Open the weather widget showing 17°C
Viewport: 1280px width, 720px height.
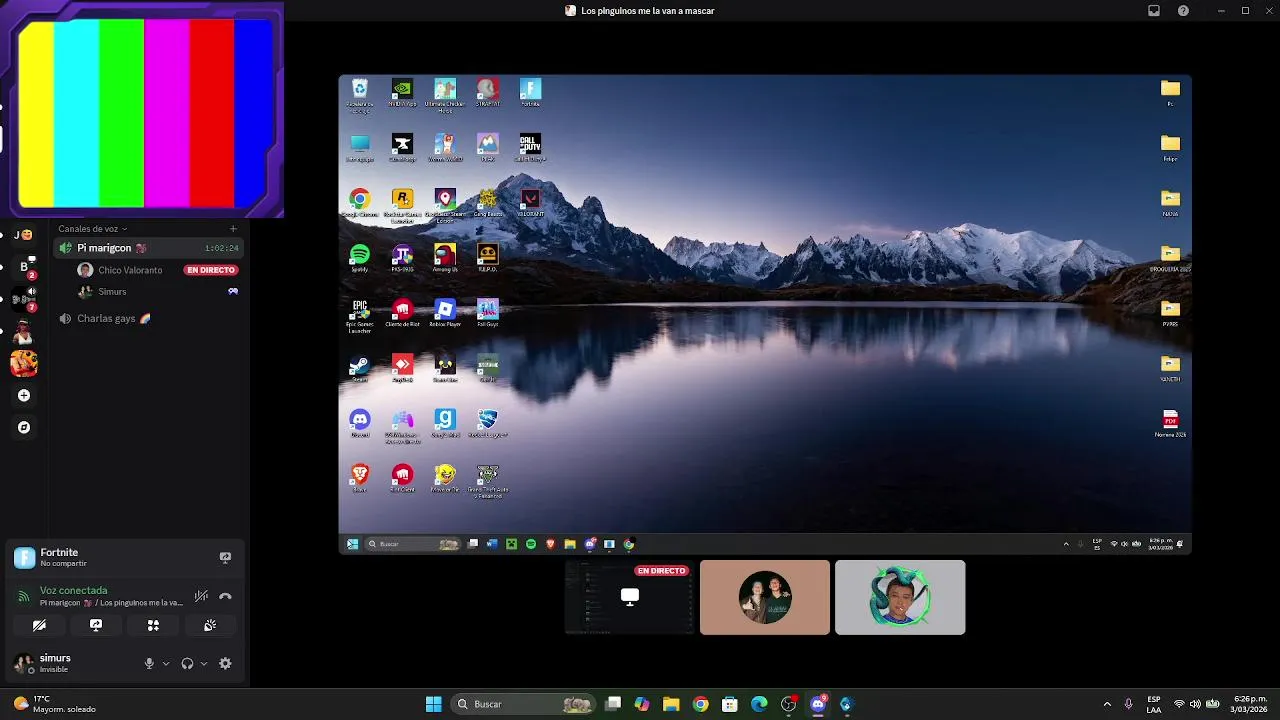pos(55,704)
